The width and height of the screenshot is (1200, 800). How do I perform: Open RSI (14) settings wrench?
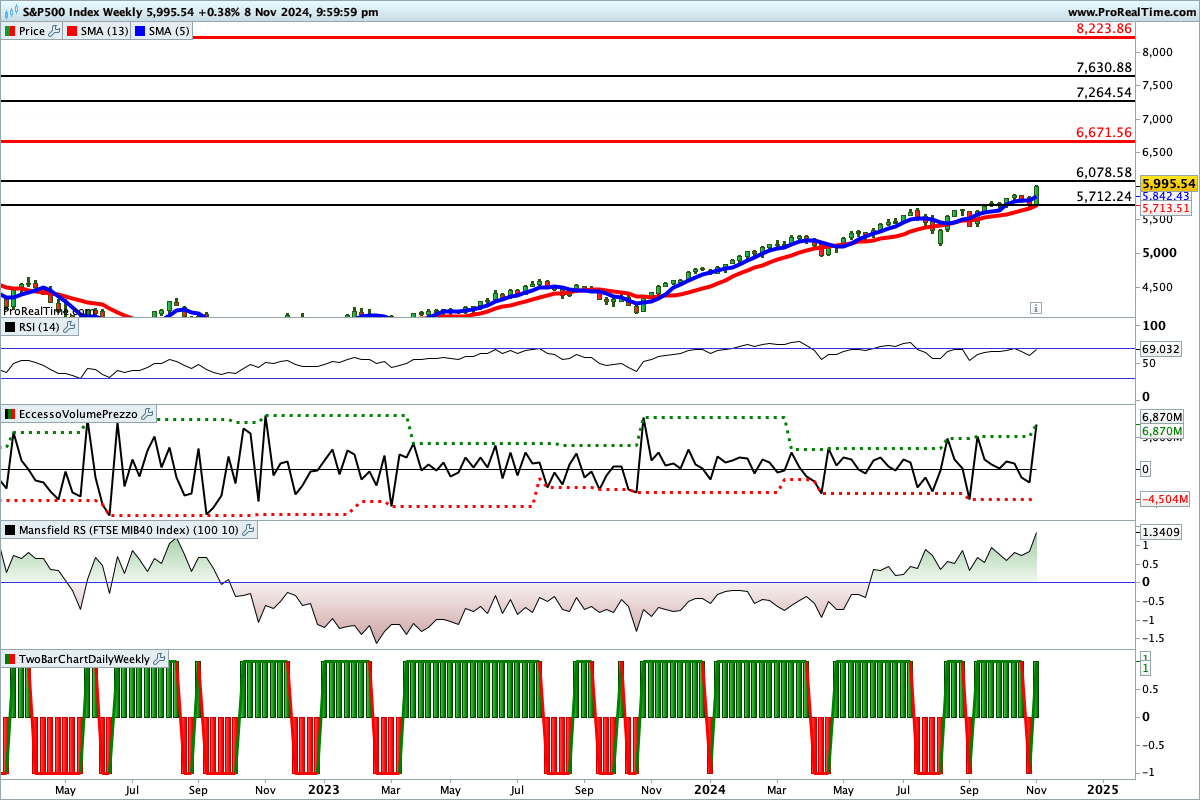[69, 327]
